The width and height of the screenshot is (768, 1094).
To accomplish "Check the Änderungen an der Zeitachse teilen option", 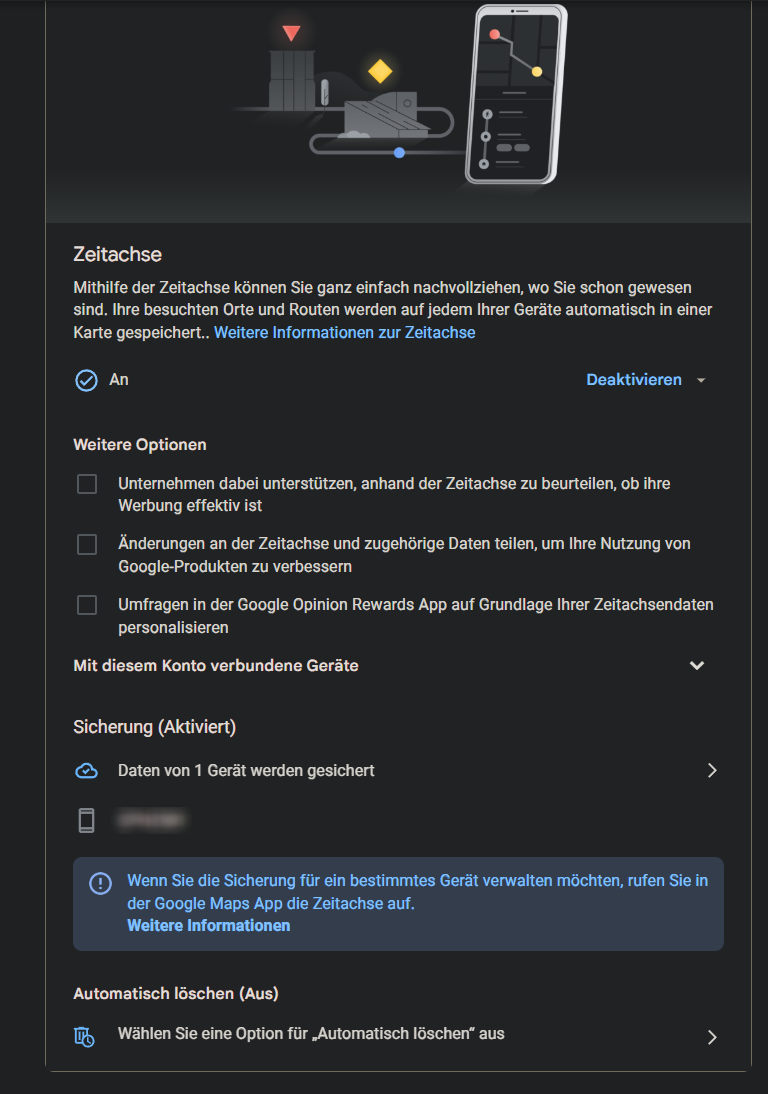I will click(x=87, y=544).
